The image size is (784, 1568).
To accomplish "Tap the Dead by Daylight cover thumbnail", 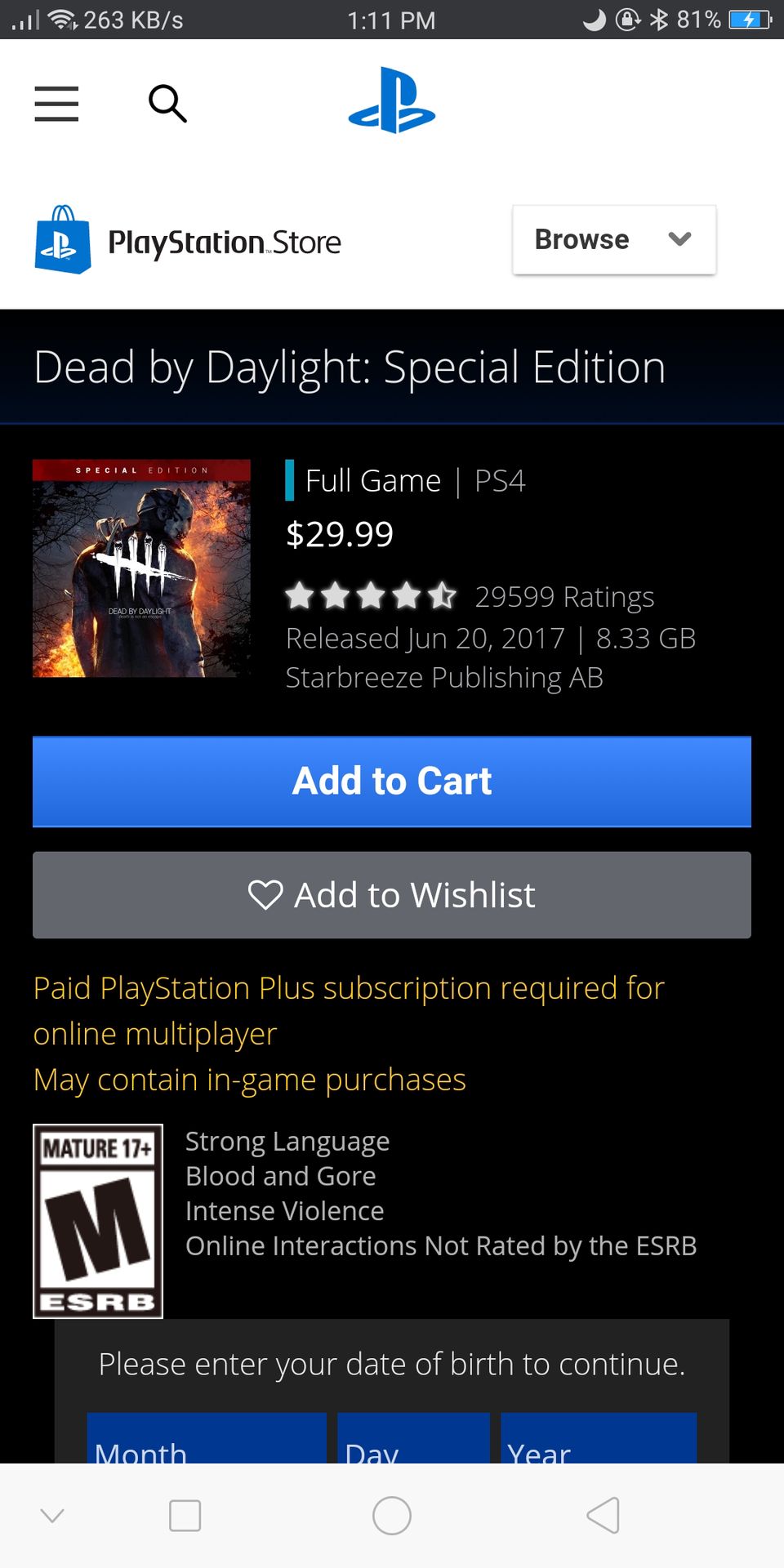I will coord(141,568).
